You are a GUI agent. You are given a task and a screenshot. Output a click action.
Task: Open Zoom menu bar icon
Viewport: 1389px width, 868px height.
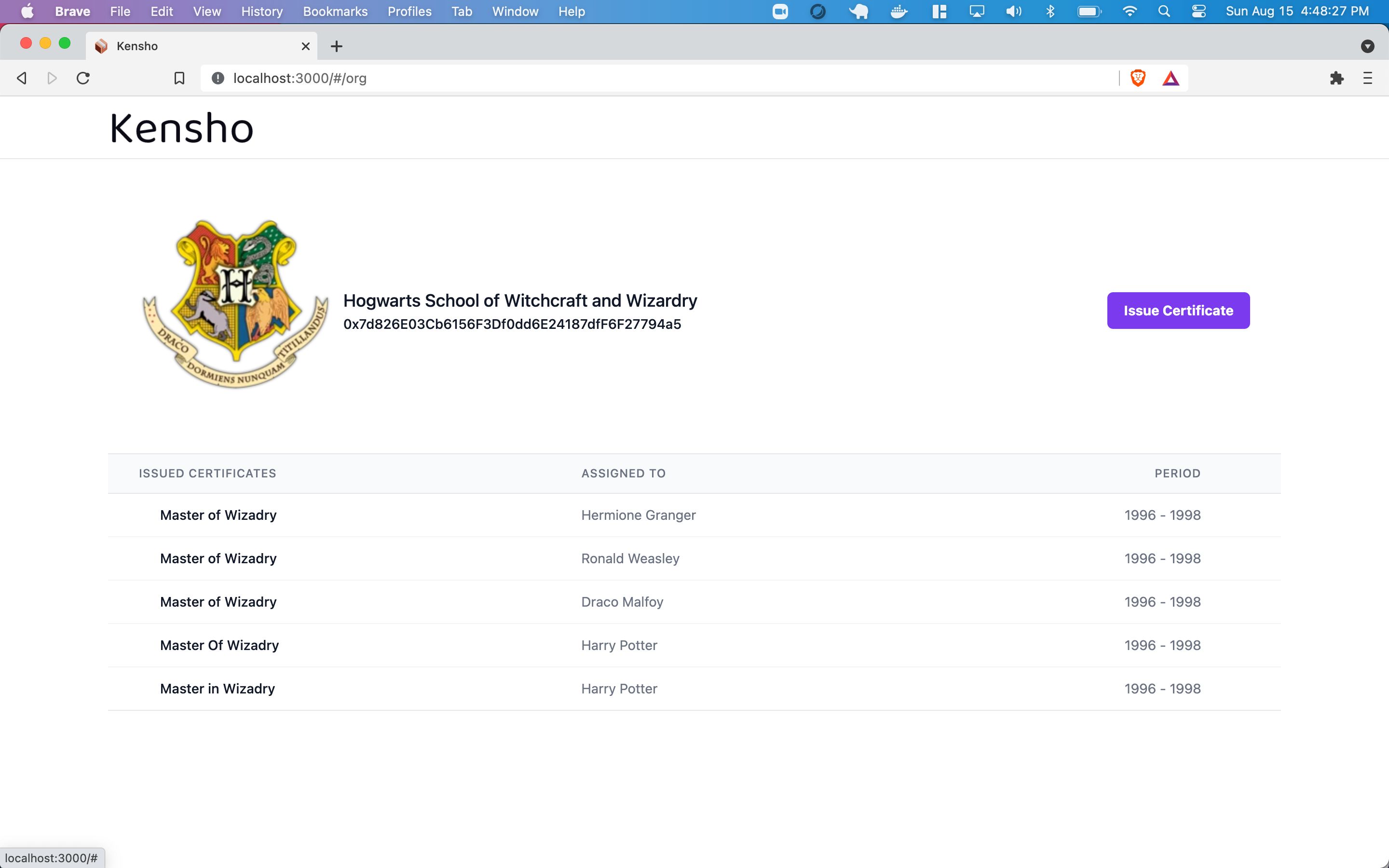781,12
